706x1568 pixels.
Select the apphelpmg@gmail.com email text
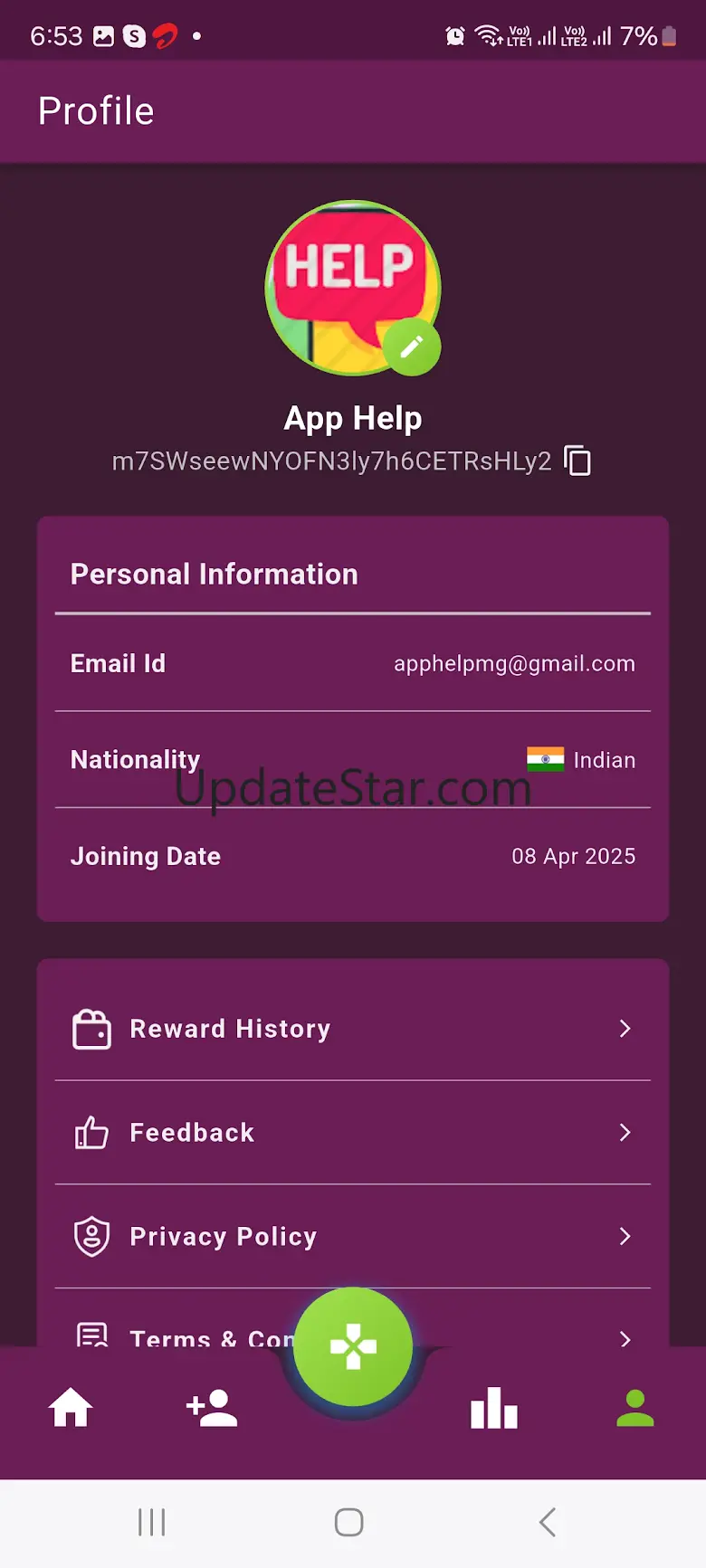[x=514, y=664]
